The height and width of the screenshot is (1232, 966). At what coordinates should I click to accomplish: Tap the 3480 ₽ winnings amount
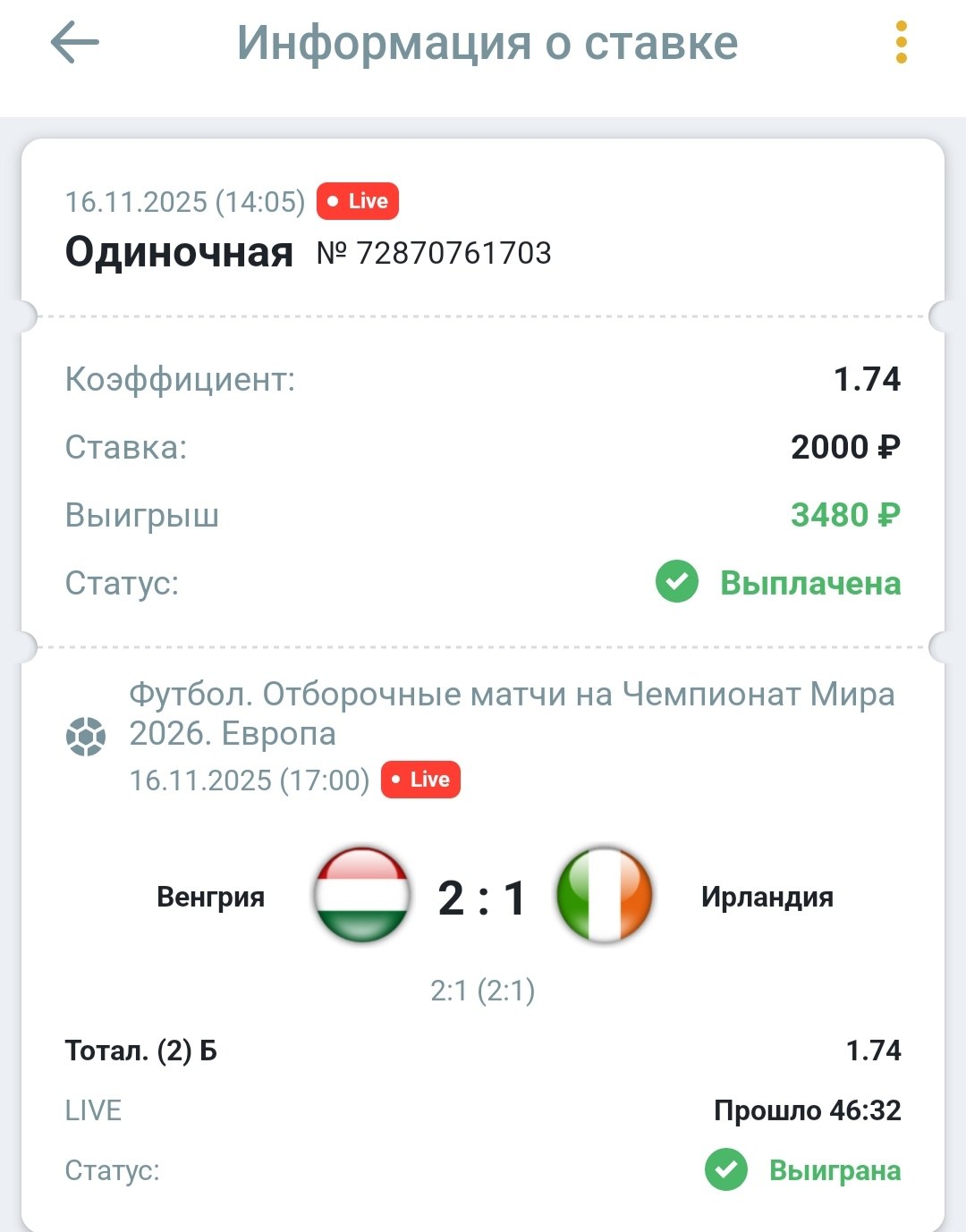(845, 515)
